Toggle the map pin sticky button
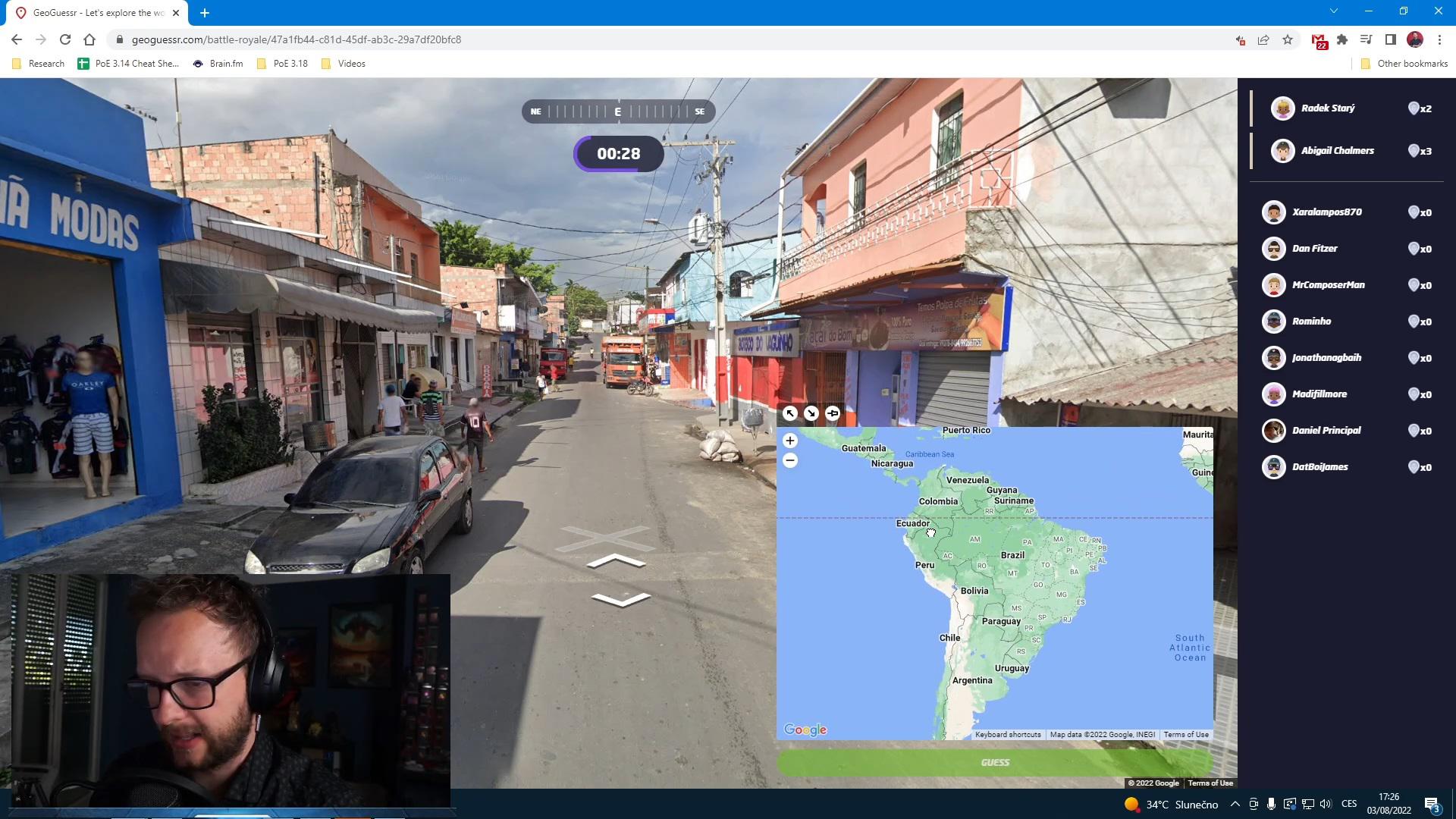This screenshot has height=819, width=1456. 832,413
